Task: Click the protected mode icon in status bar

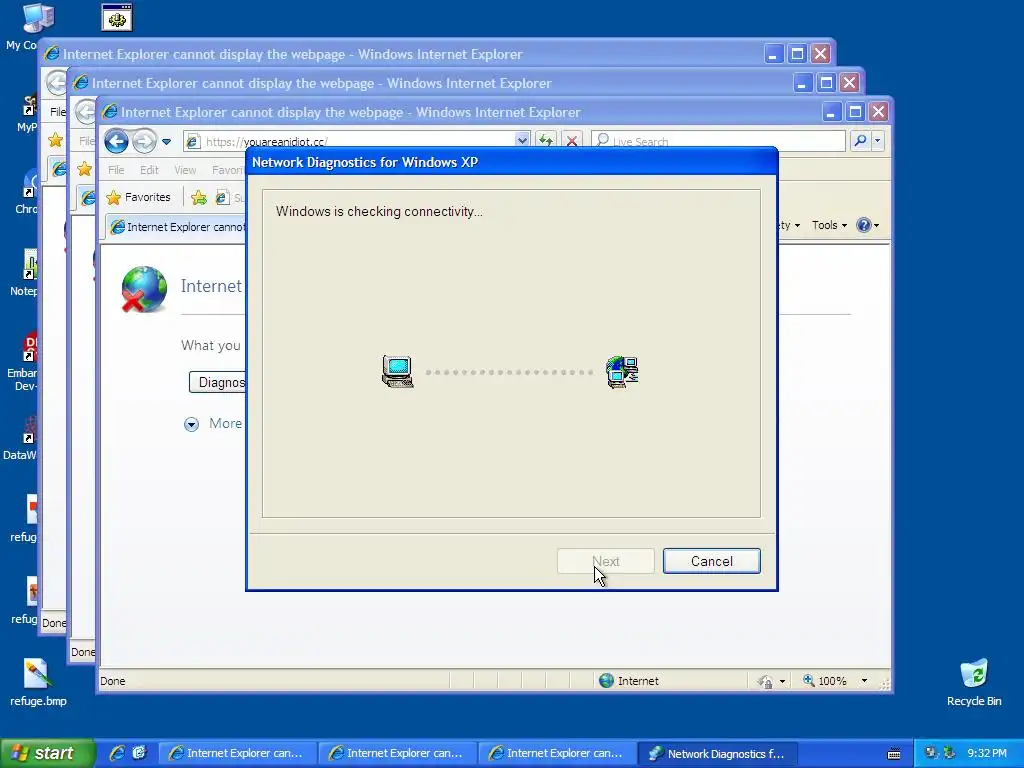Action: pyautogui.click(x=765, y=681)
